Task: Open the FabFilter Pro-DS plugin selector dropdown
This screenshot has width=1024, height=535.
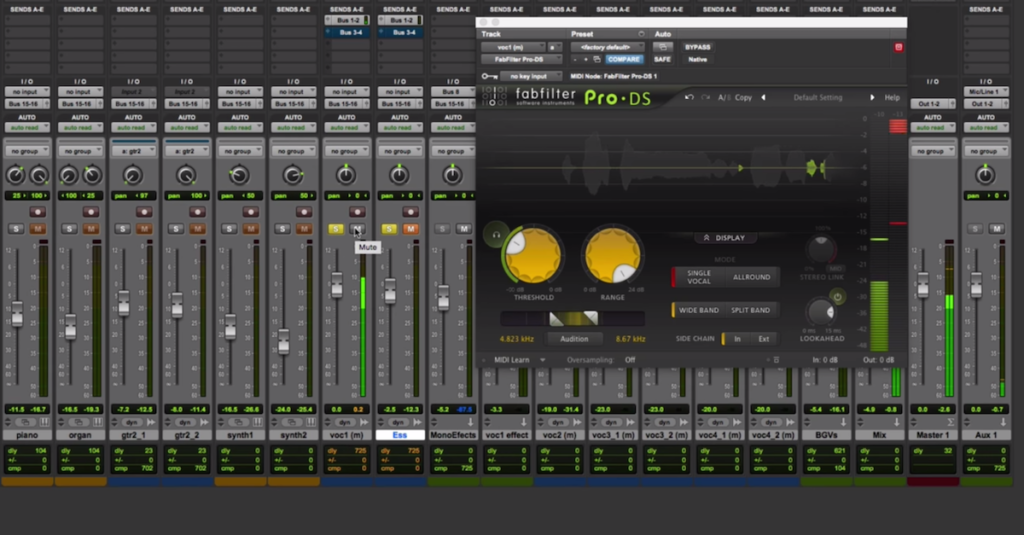Action: (521, 59)
